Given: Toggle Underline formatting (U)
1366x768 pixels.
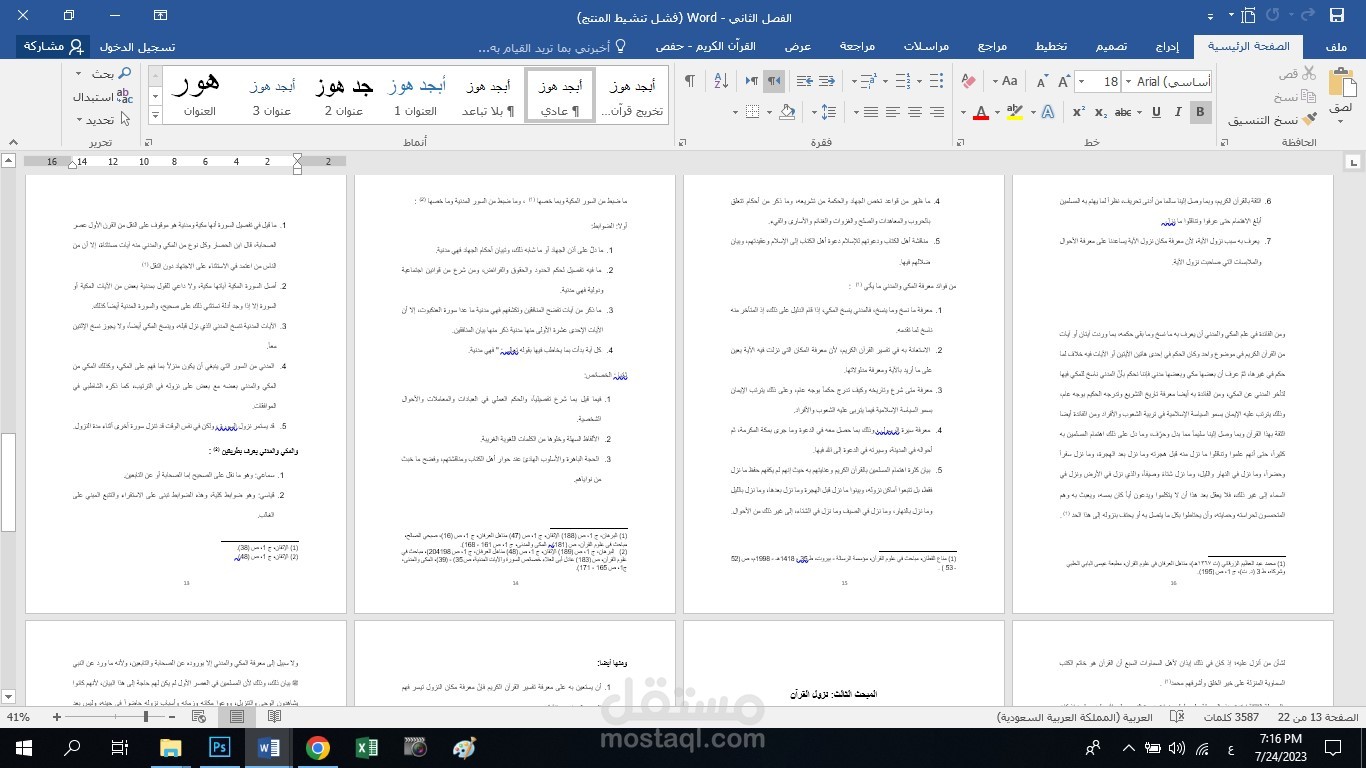Looking at the screenshot, I should pos(1156,112).
